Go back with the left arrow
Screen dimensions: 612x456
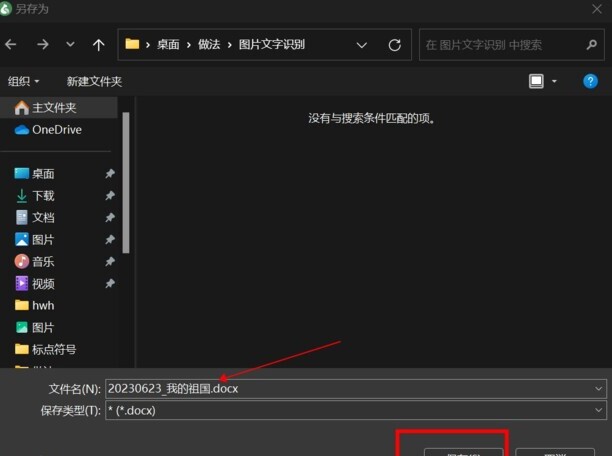coord(11,45)
